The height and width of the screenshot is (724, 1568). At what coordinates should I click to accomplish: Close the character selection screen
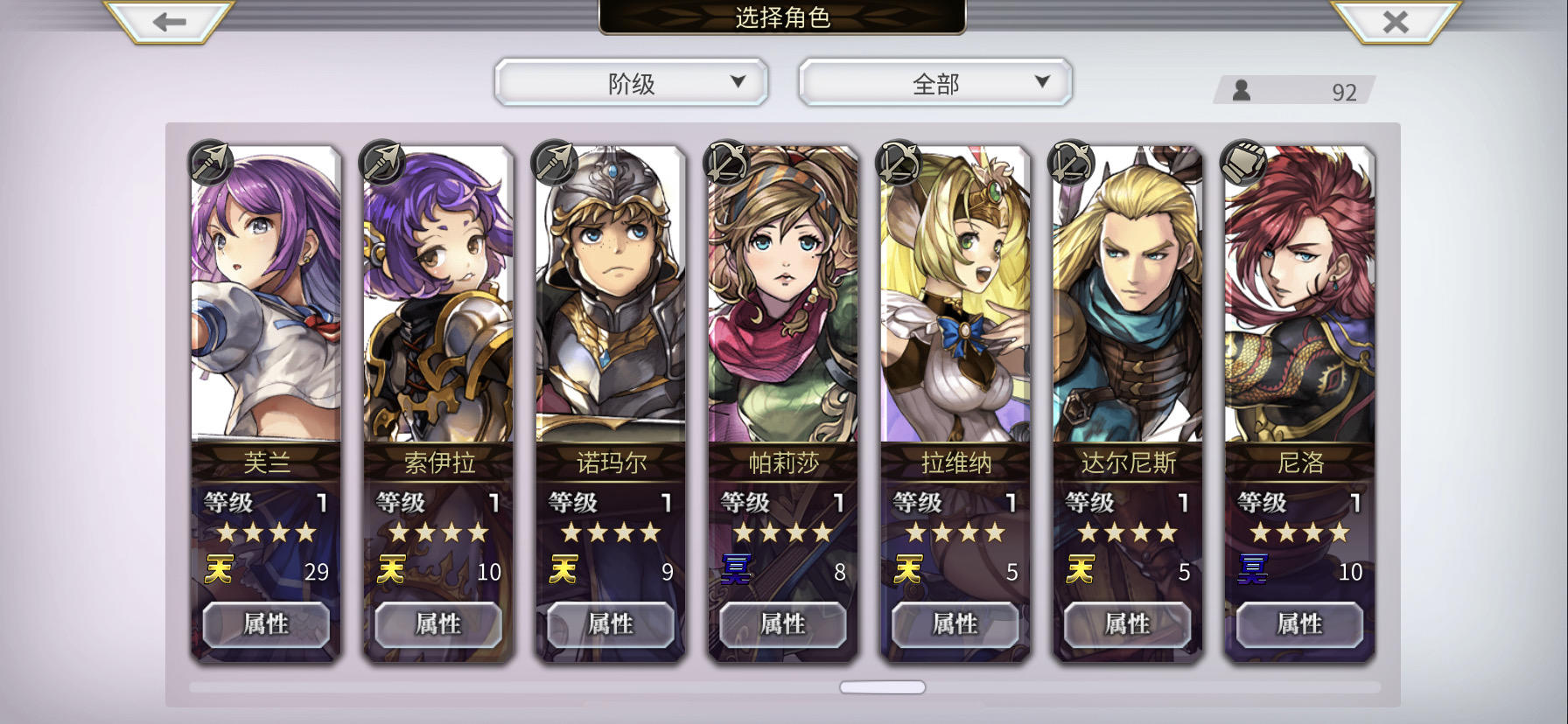tap(1396, 22)
